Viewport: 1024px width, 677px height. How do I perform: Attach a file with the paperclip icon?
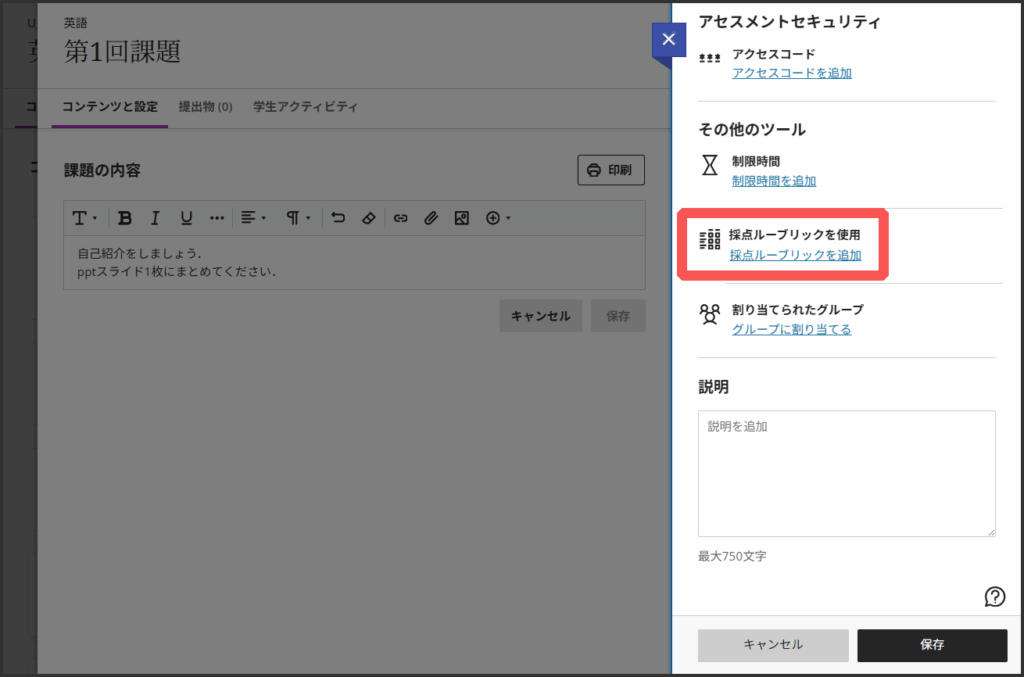tap(431, 218)
